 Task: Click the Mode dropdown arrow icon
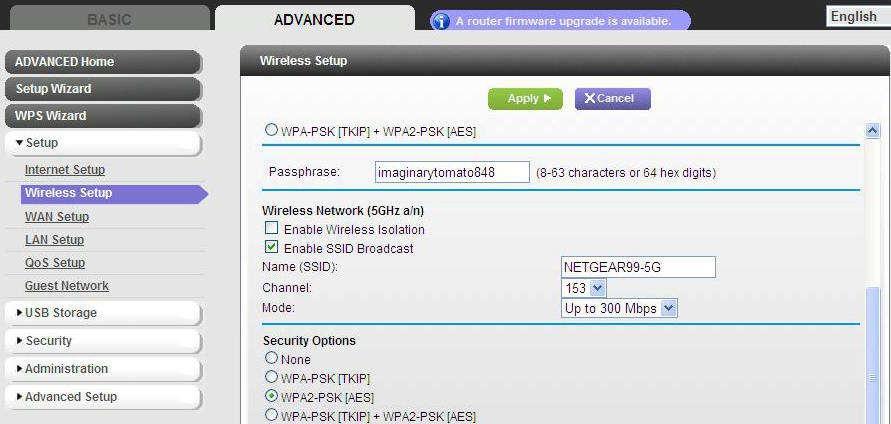(x=669, y=309)
